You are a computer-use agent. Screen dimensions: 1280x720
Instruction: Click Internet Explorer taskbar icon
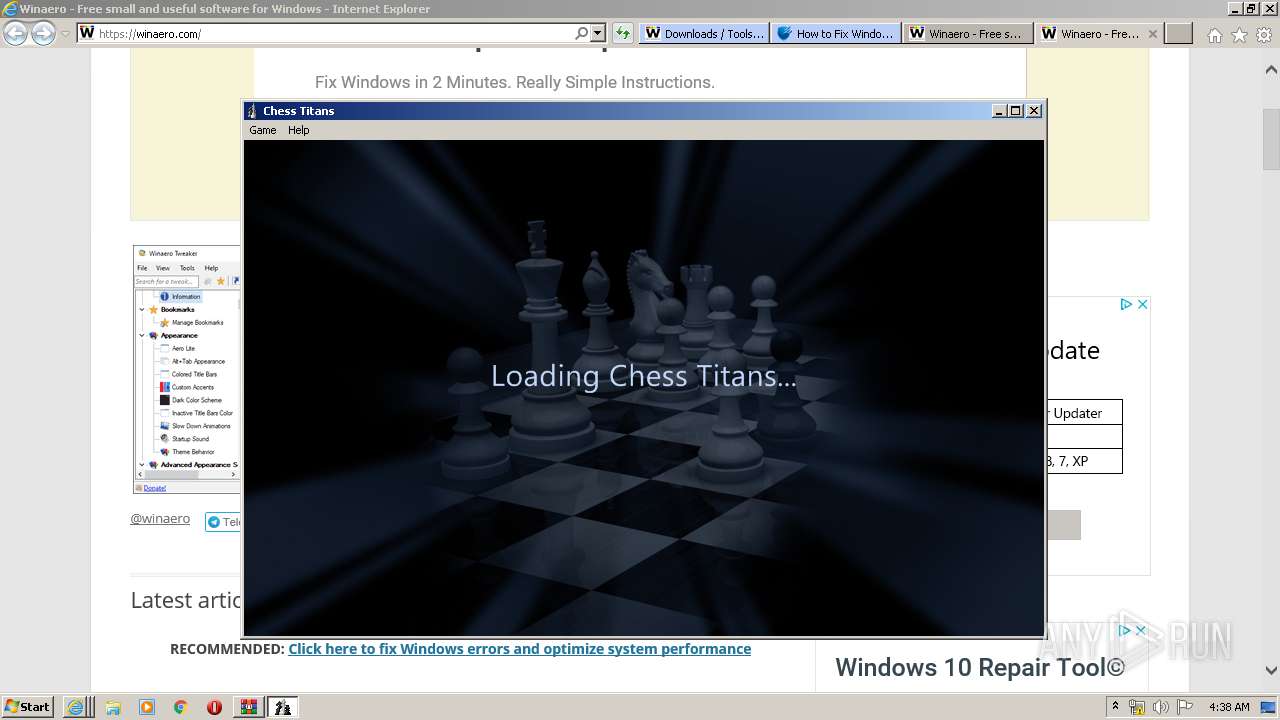point(76,707)
